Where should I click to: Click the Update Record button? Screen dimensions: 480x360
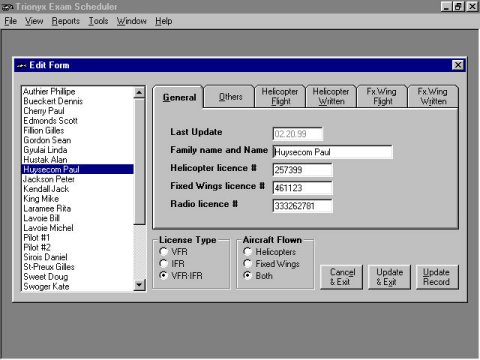coord(437,277)
